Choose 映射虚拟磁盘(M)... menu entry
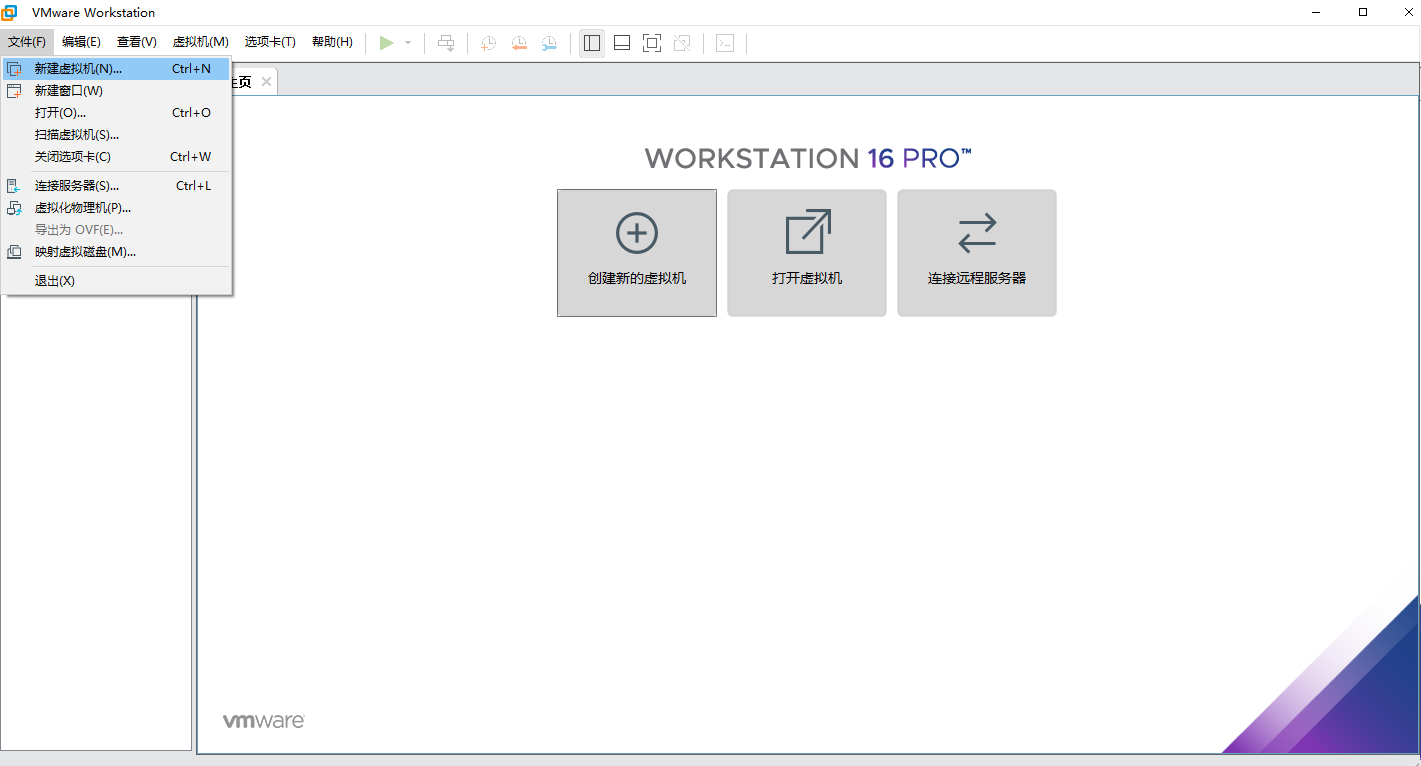1421x766 pixels. [116, 252]
